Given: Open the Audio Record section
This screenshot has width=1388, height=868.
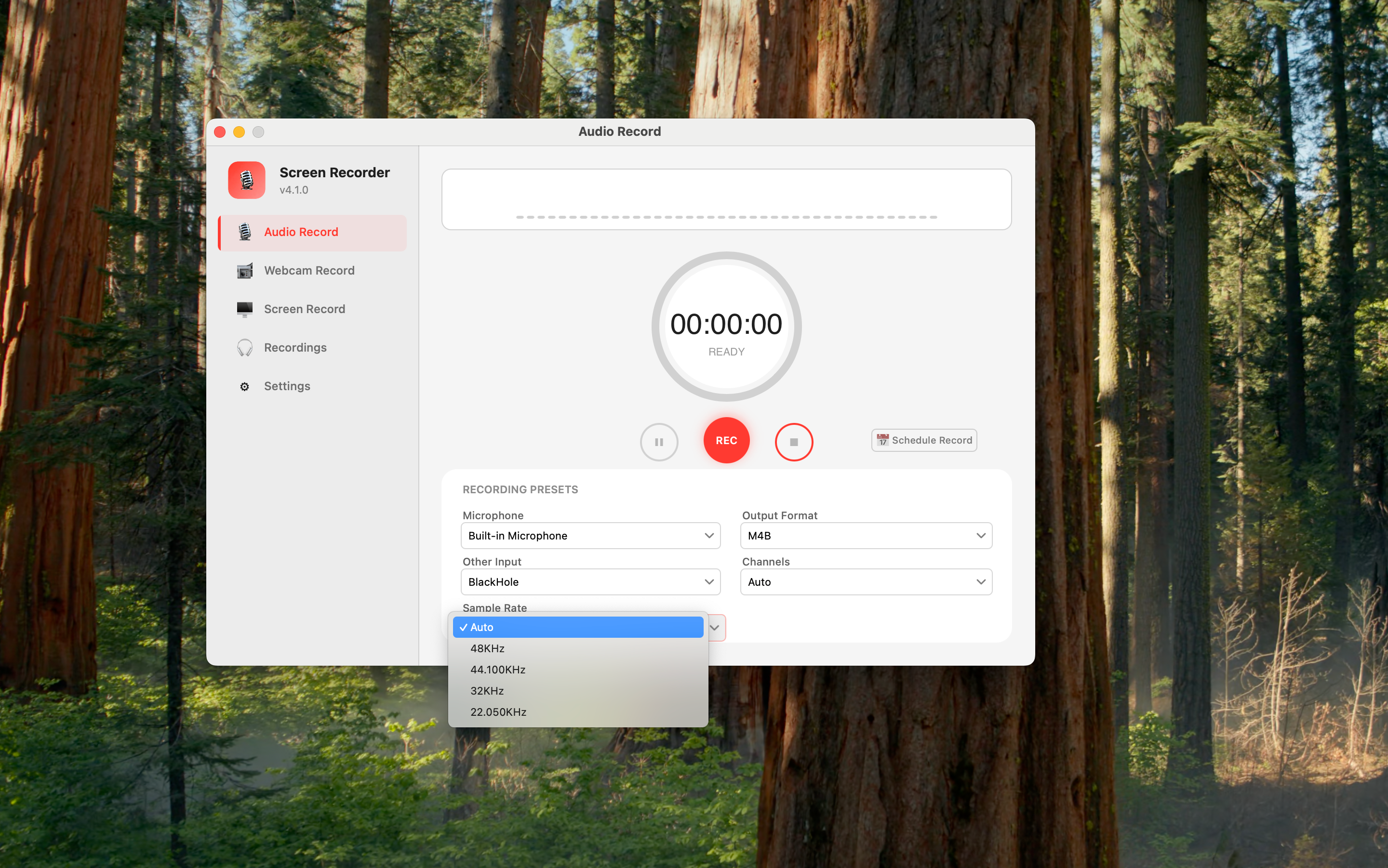Looking at the screenshot, I should tap(312, 232).
